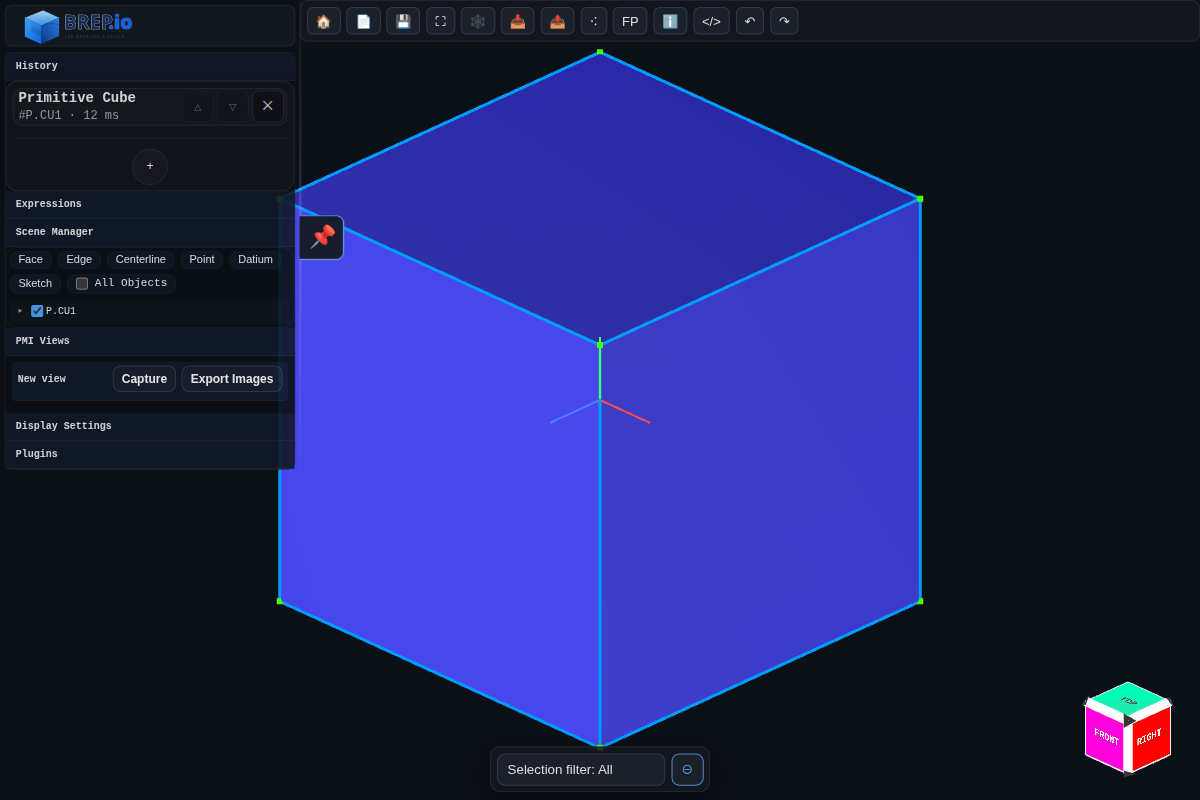Click the export outbox tray icon
The image size is (1200, 800).
(x=557, y=21)
